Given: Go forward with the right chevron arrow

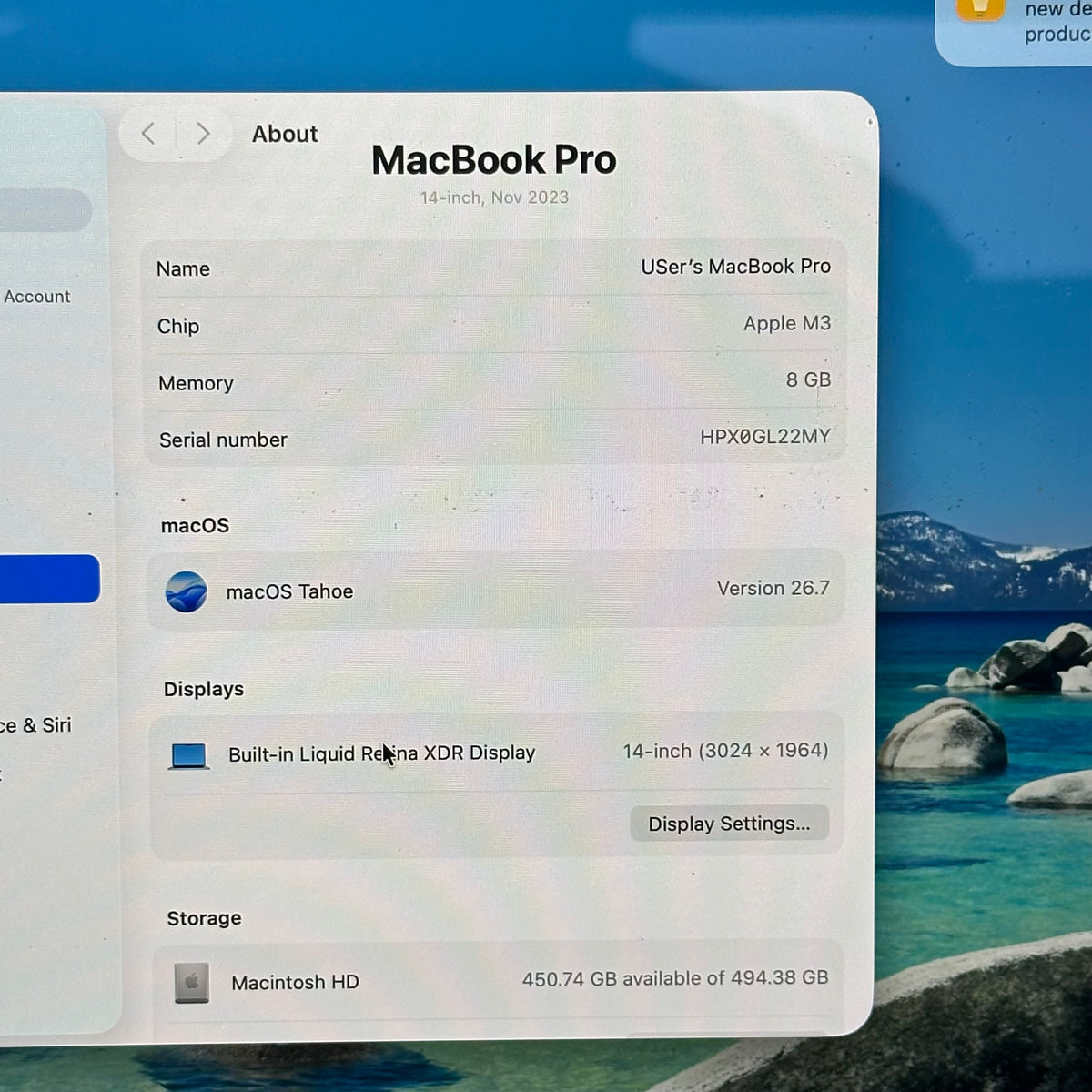Looking at the screenshot, I should click(204, 134).
